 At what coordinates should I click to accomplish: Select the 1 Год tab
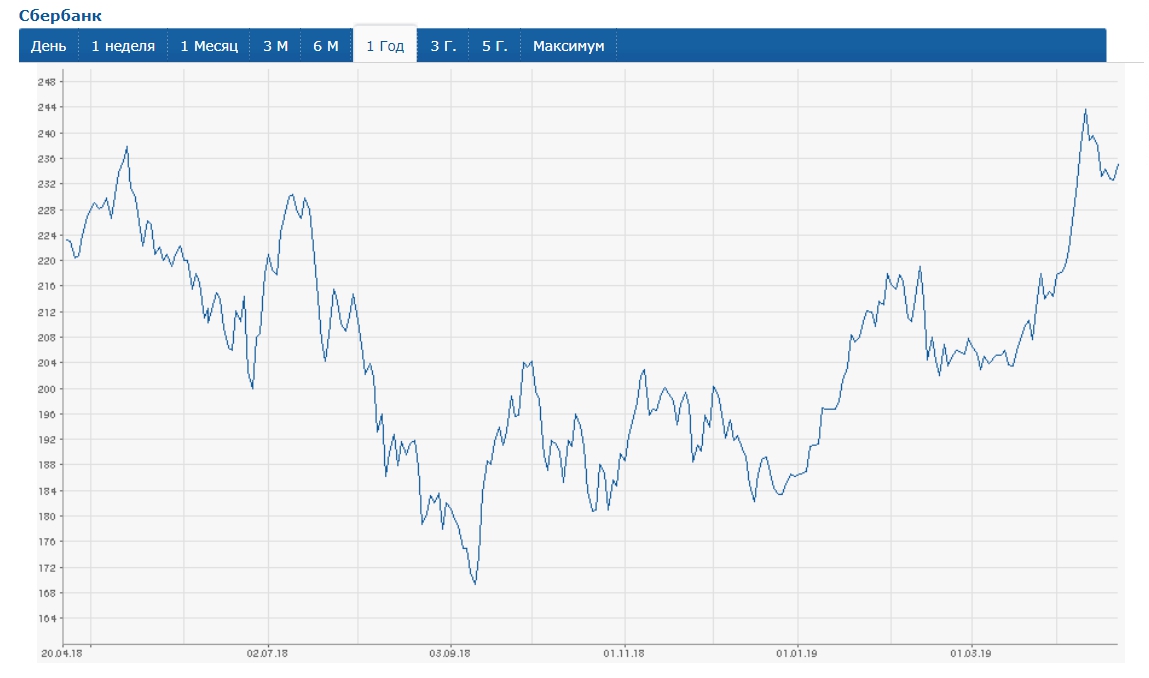pos(385,45)
